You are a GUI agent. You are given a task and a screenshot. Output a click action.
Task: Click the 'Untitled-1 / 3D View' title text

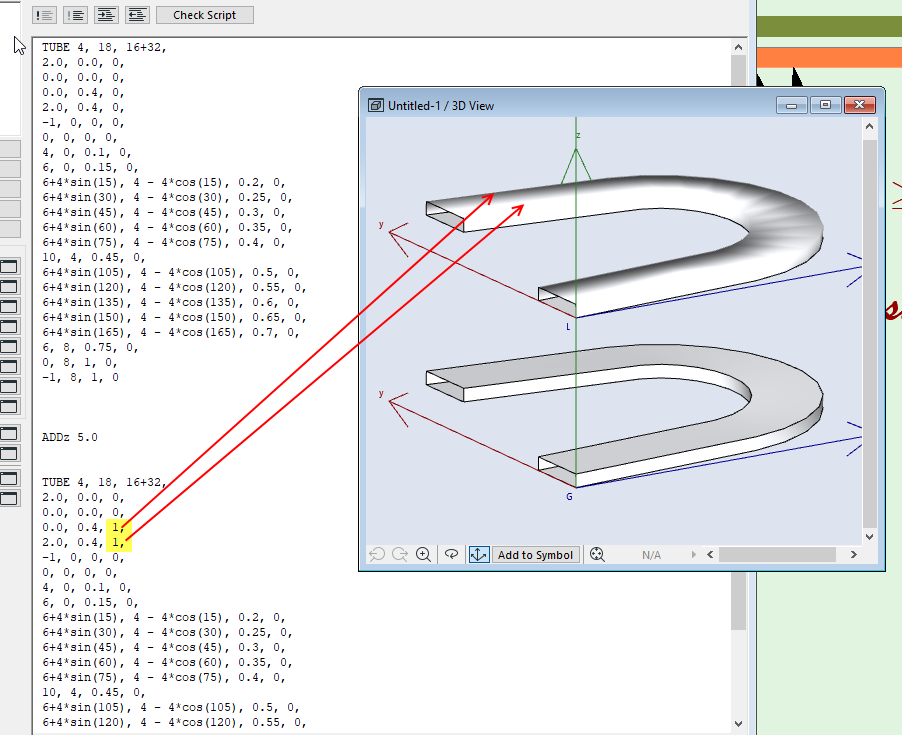[441, 106]
